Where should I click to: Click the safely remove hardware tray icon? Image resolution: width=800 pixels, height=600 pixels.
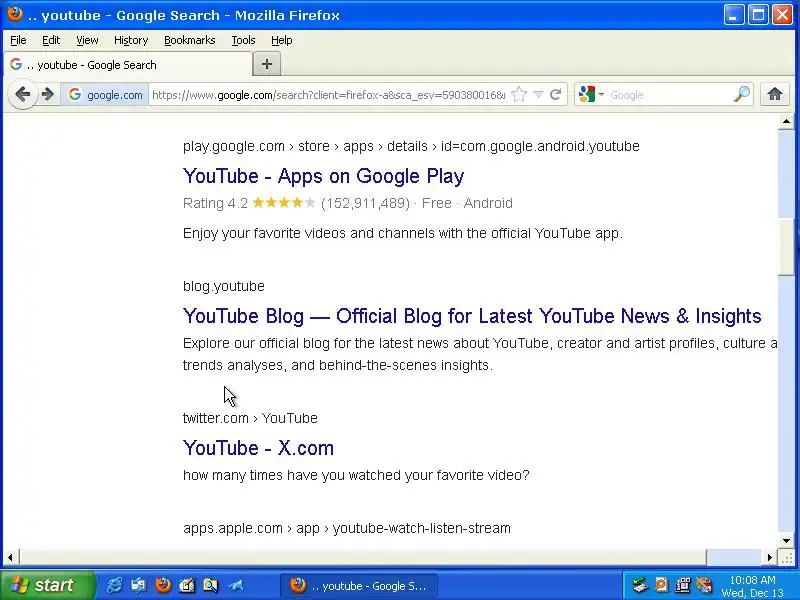coord(639,585)
